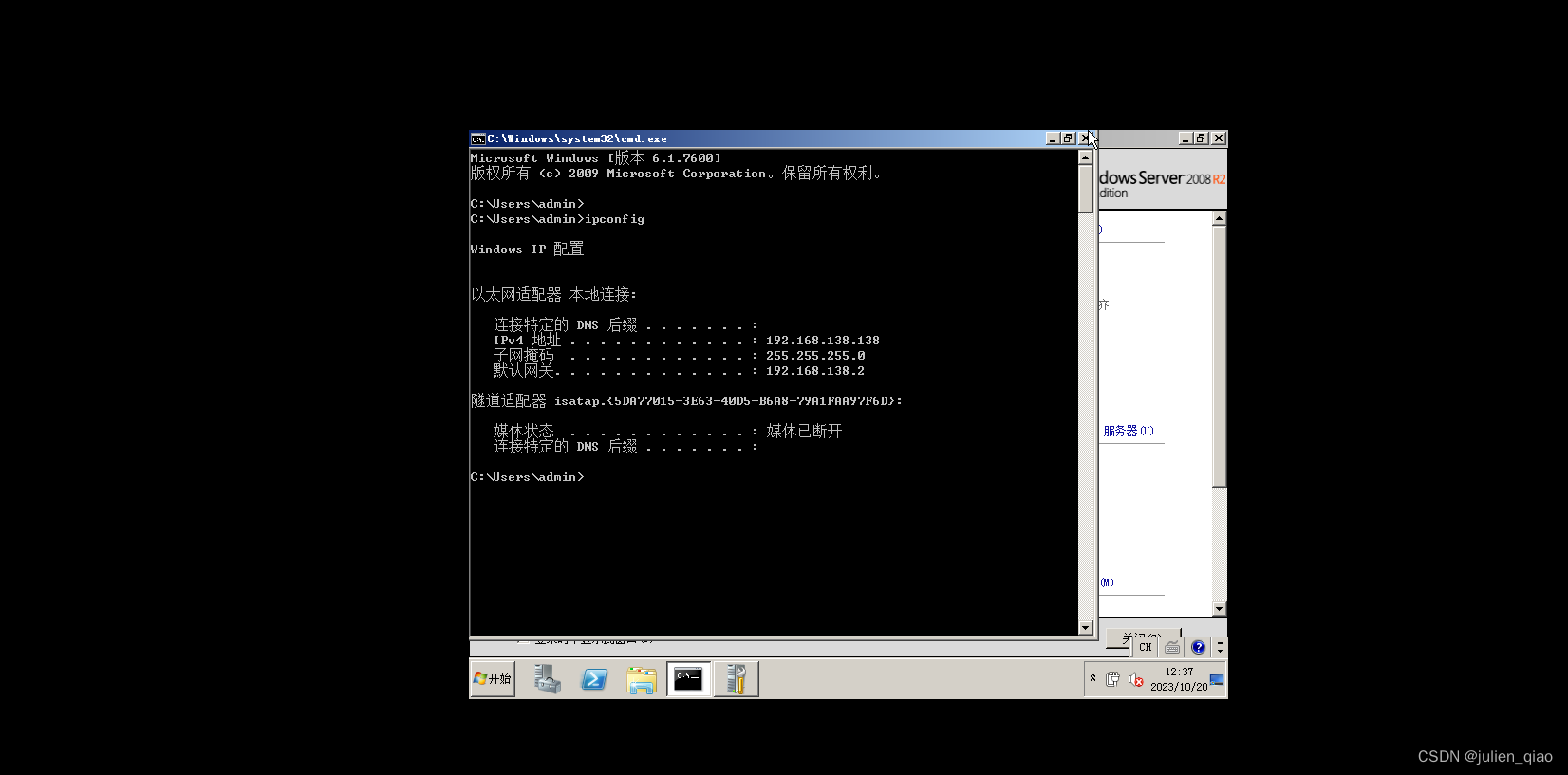Screen dimensions: 1568x775
Task: Click the Microsoft Windows version 6.1.7600 line
Action: pos(595,158)
